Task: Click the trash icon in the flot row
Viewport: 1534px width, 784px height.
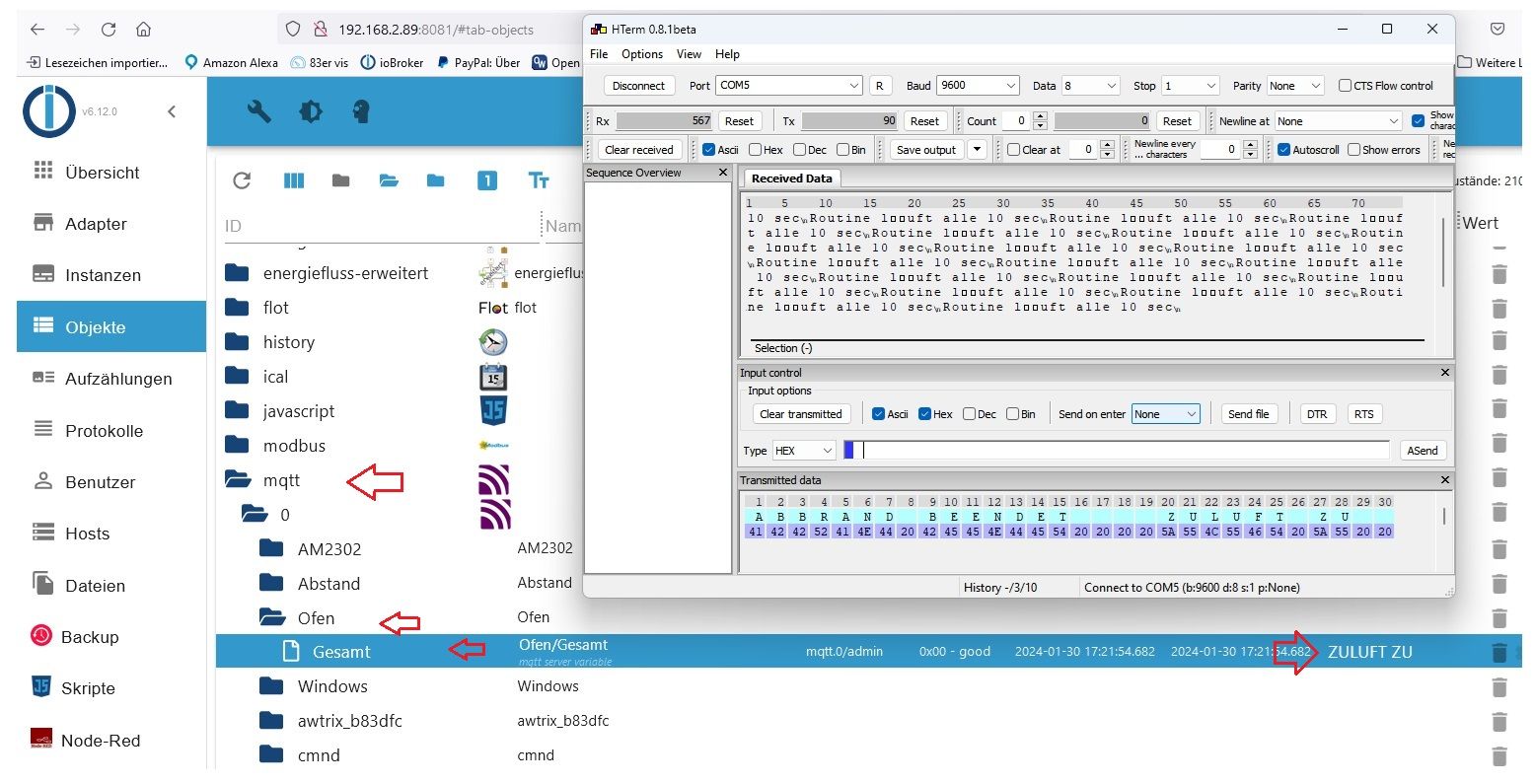Action: (x=1499, y=308)
